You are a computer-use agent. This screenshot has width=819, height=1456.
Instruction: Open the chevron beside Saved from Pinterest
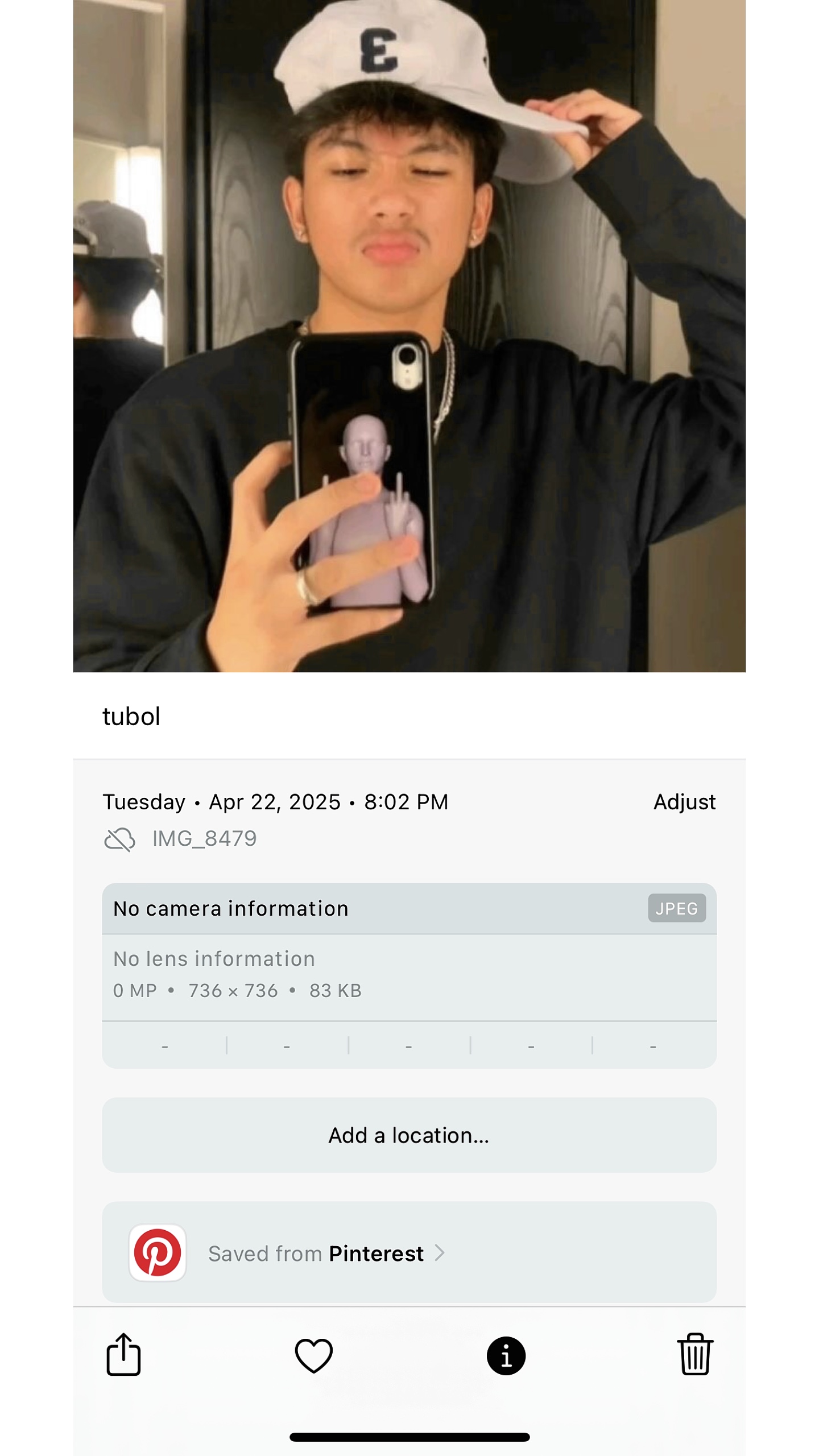439,1253
